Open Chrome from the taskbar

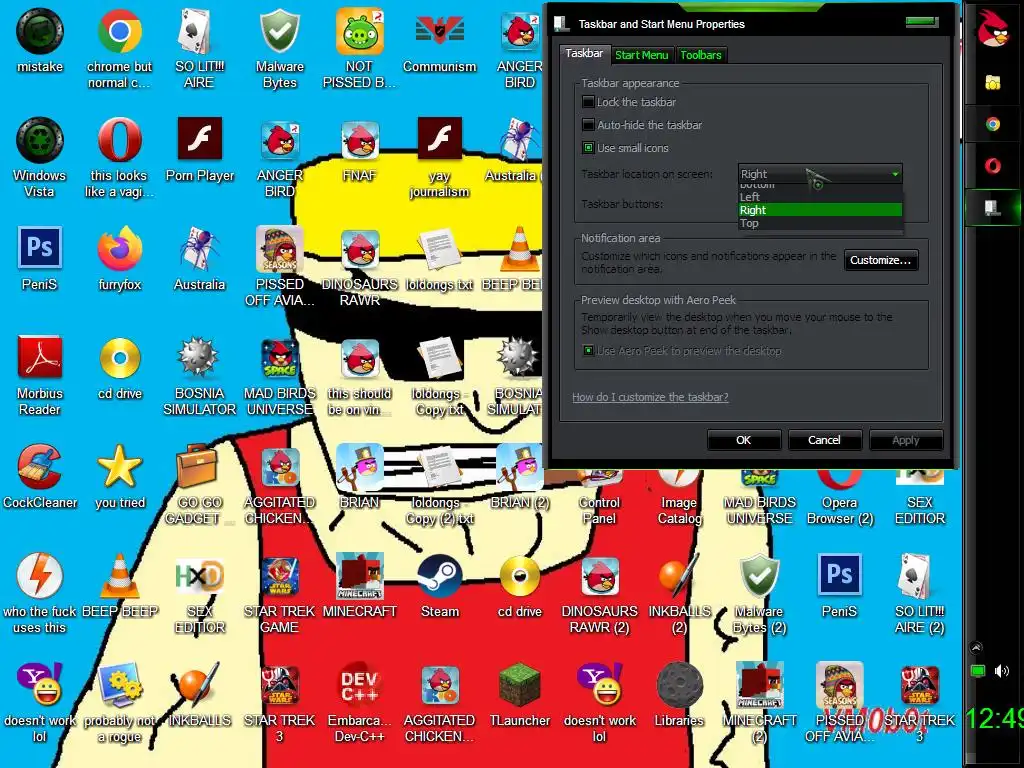[993, 123]
